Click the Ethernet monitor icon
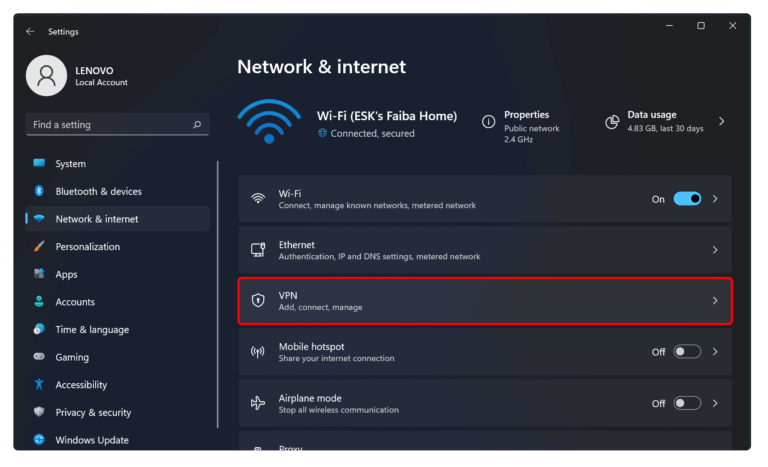768x467 pixels. (258, 250)
